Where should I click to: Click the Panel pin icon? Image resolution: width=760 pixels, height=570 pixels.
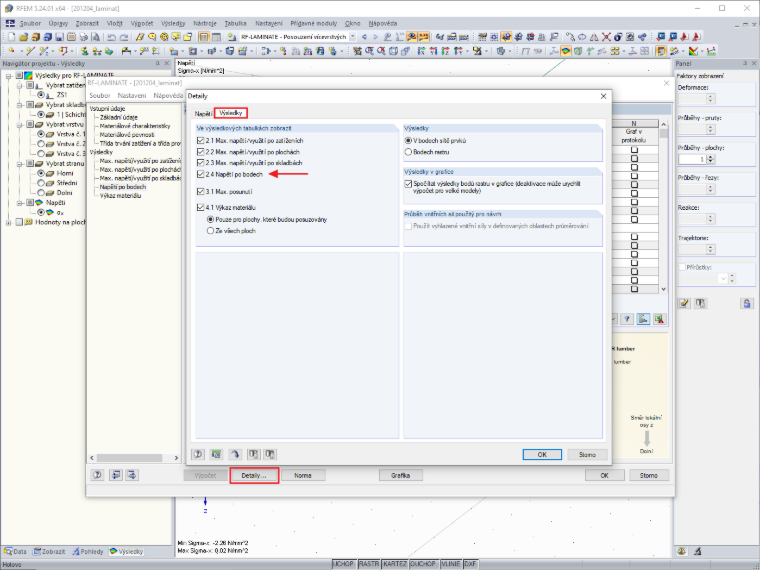[745, 63]
